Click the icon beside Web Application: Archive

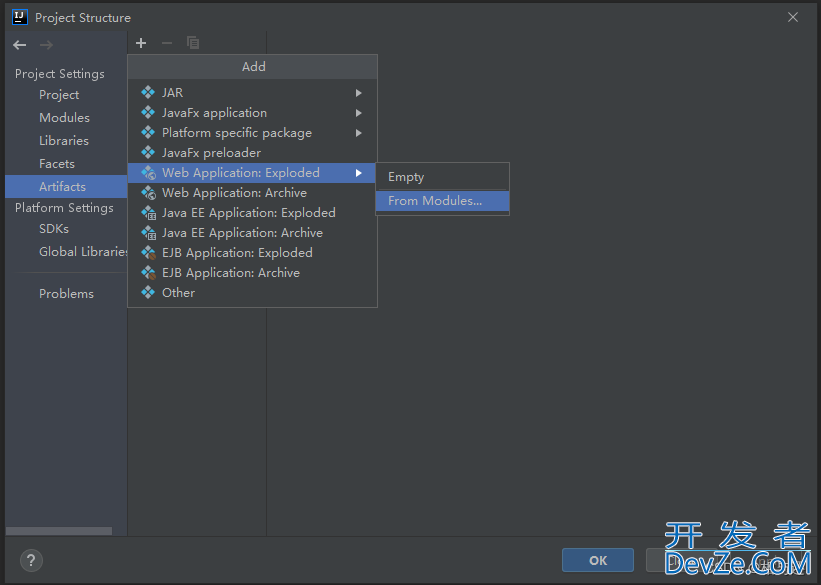pyautogui.click(x=148, y=193)
